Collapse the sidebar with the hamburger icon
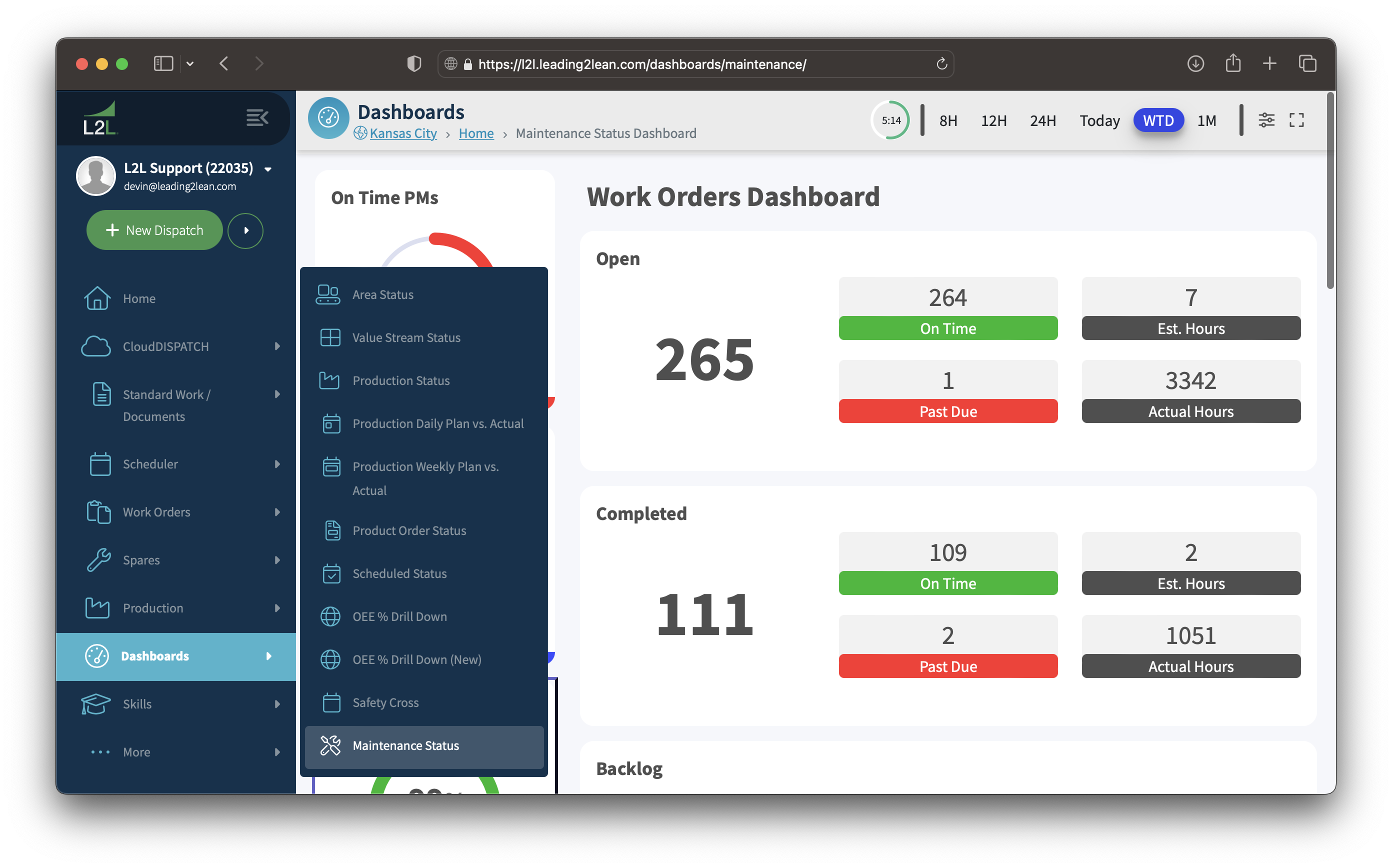Viewport: 1392px width, 868px height. pyautogui.click(x=257, y=117)
